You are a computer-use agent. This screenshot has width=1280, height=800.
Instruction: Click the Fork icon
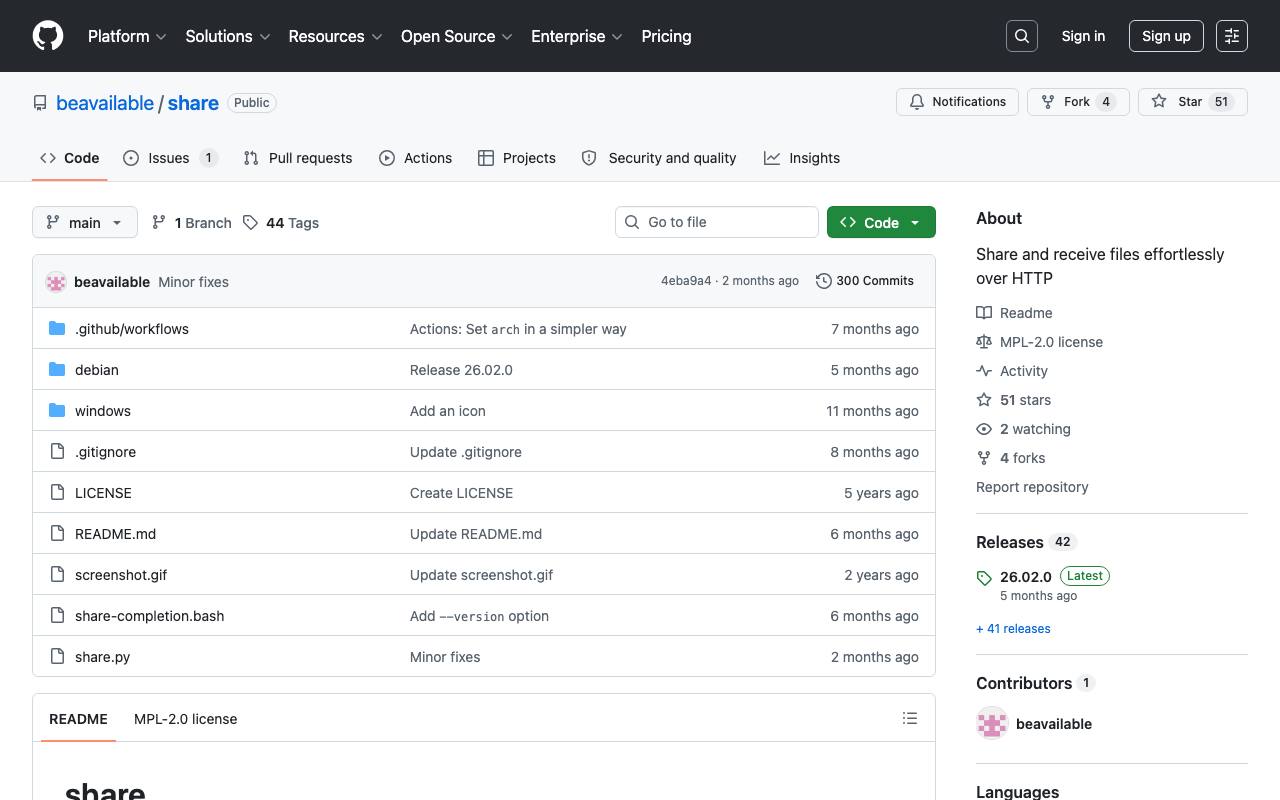click(x=1048, y=102)
